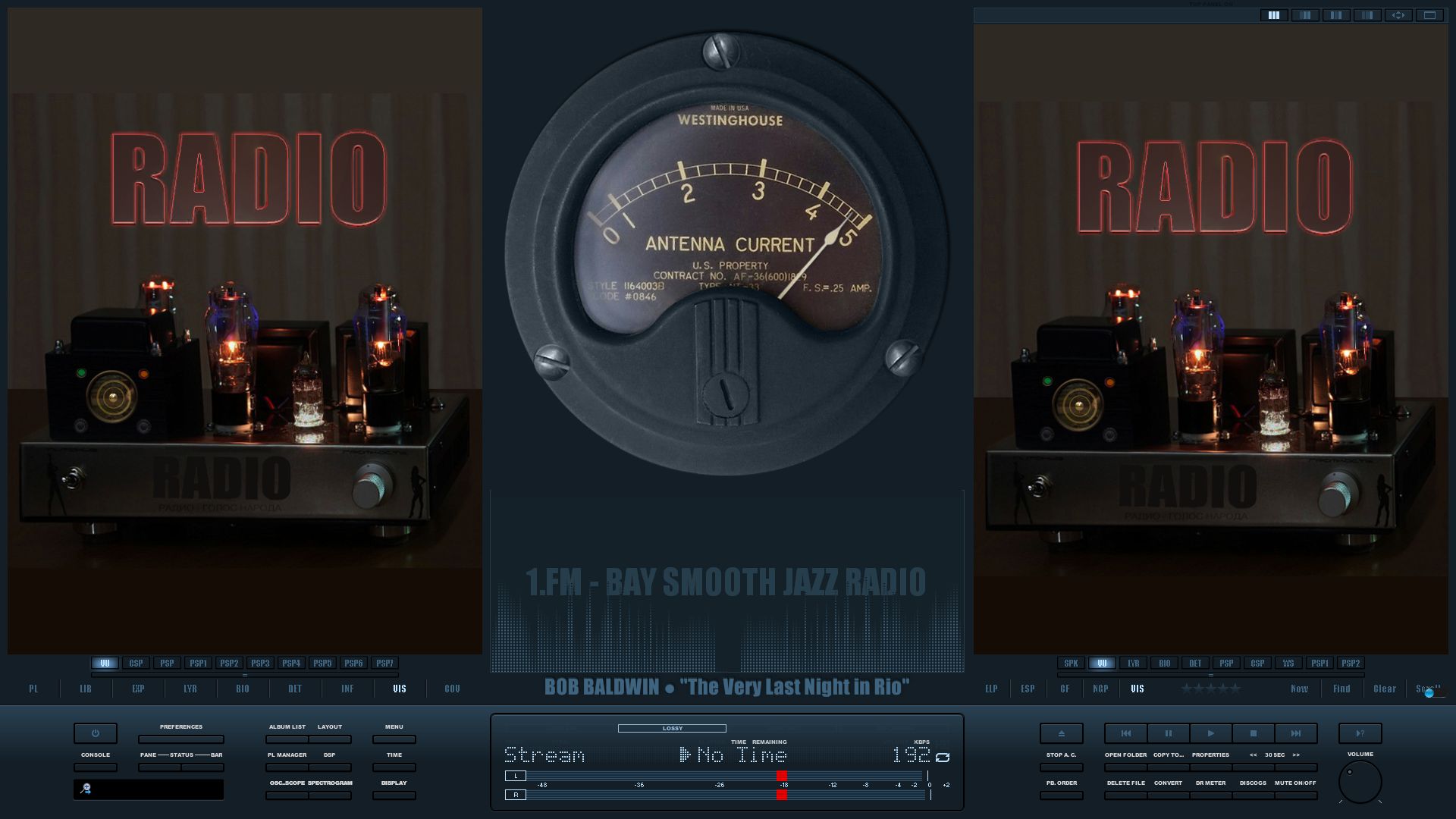This screenshot has height=819, width=1456.
Task: Click the repeat icon beside 192 kbps
Action: pos(943,757)
